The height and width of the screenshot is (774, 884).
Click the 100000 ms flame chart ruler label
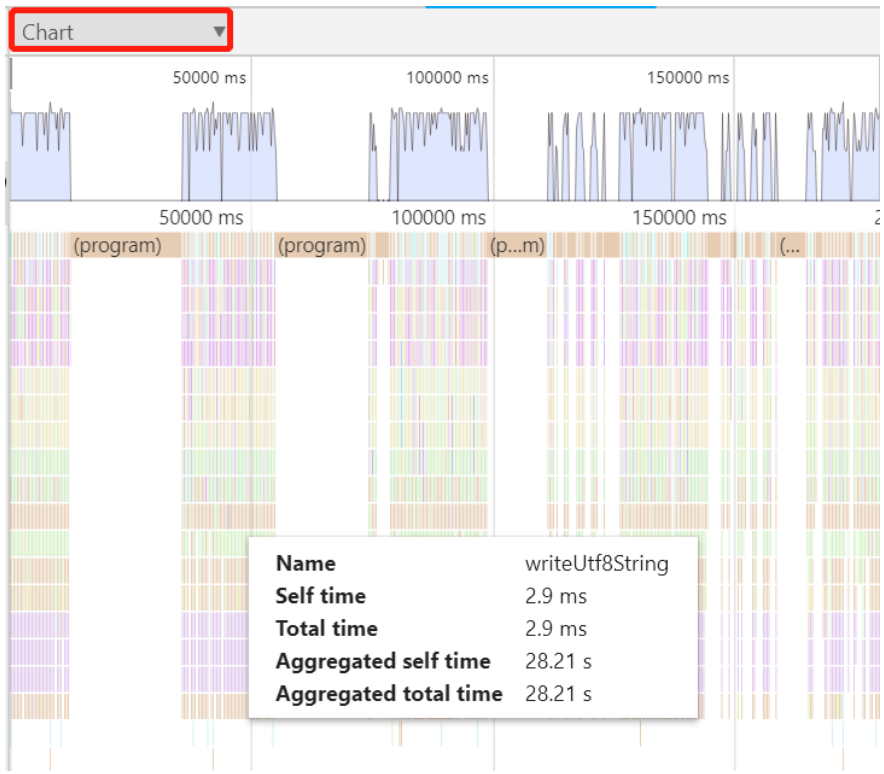pos(439,218)
